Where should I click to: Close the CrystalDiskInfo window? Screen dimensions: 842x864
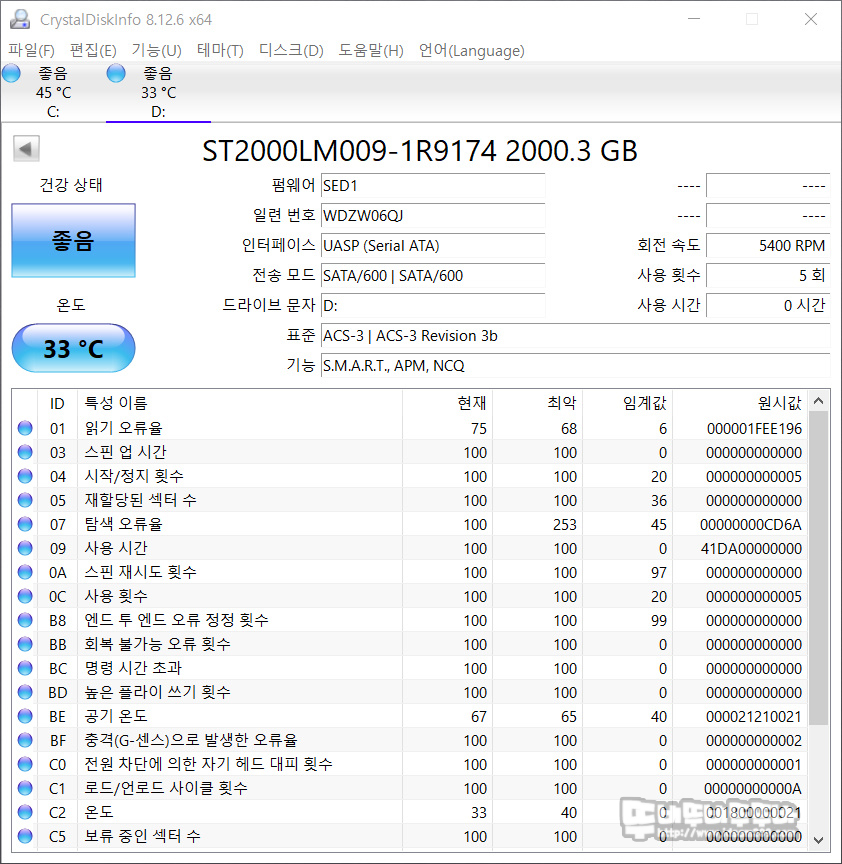tap(811, 19)
